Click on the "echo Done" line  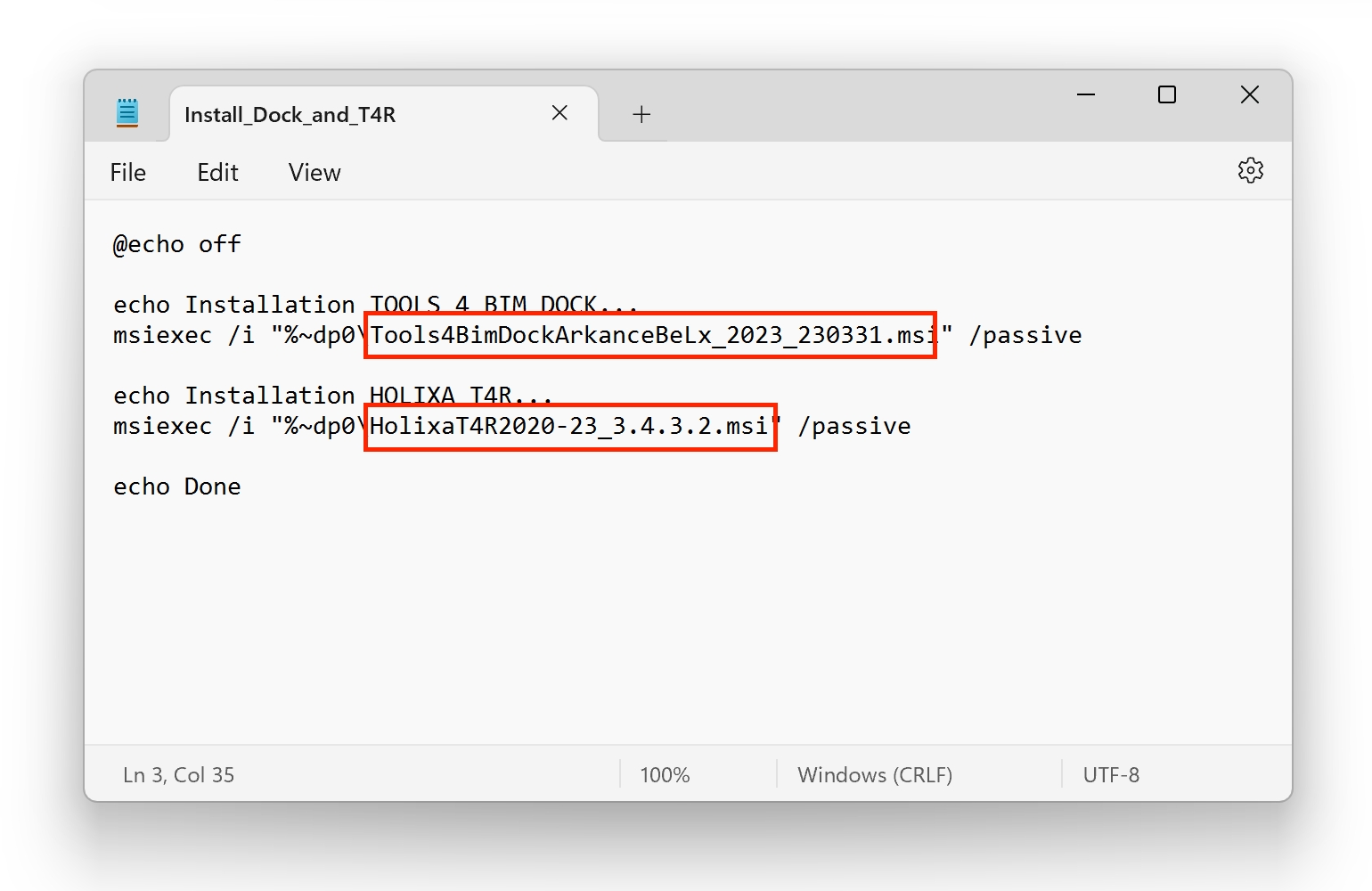coord(177,487)
